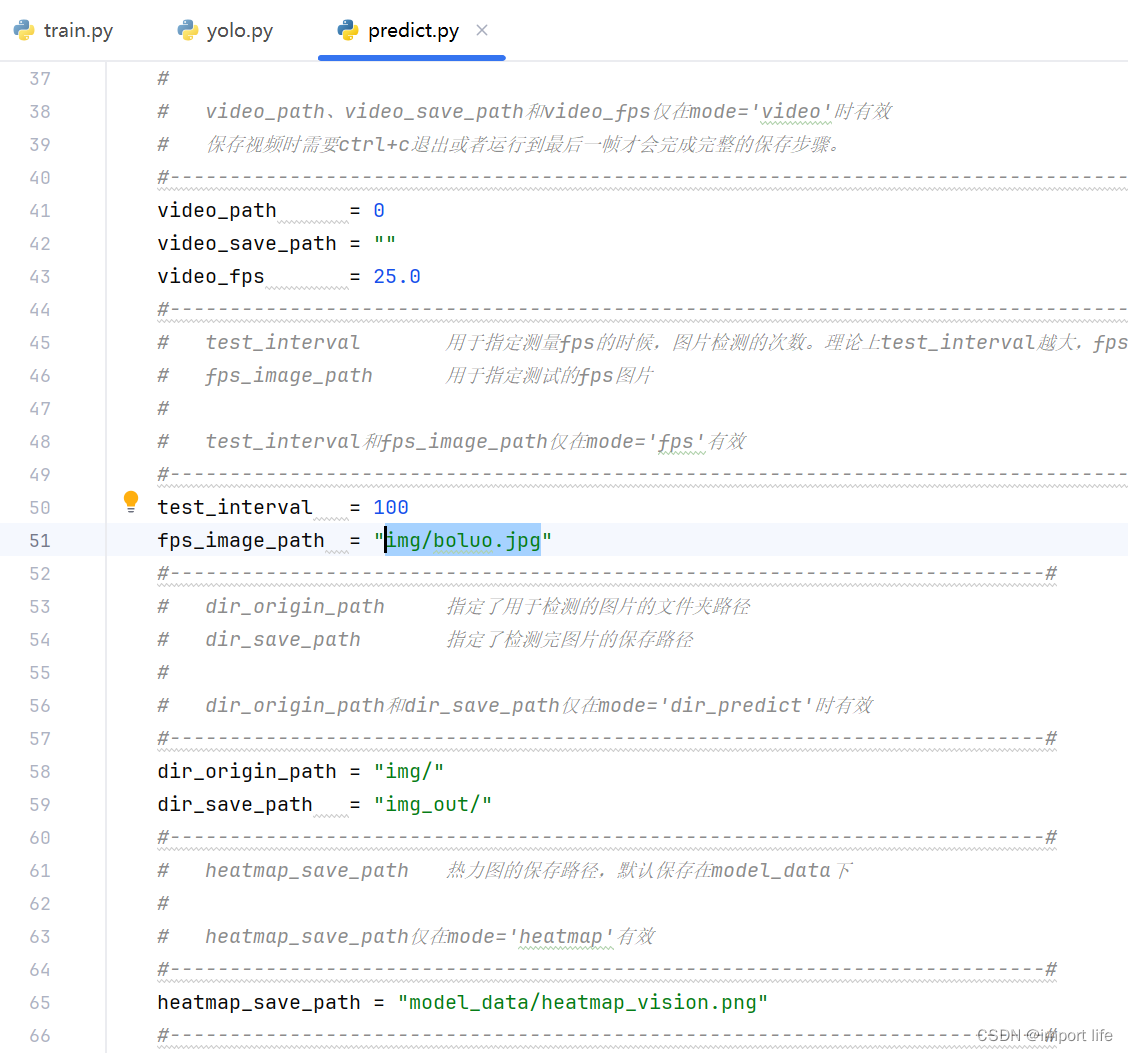Click the video_save_path variable name
Screen dimensions: 1128x1053
coord(247,244)
